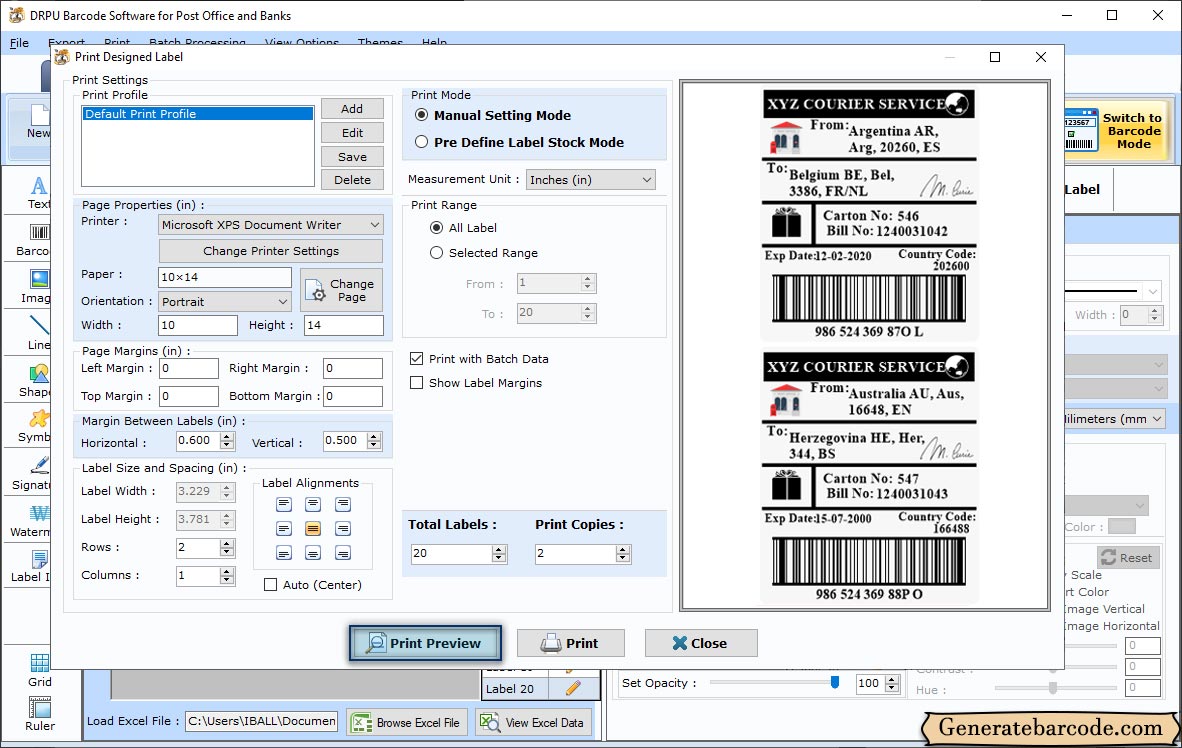1182x748 pixels.
Task: Click the New document icon in main toolbar
Action: pyautogui.click(x=39, y=122)
